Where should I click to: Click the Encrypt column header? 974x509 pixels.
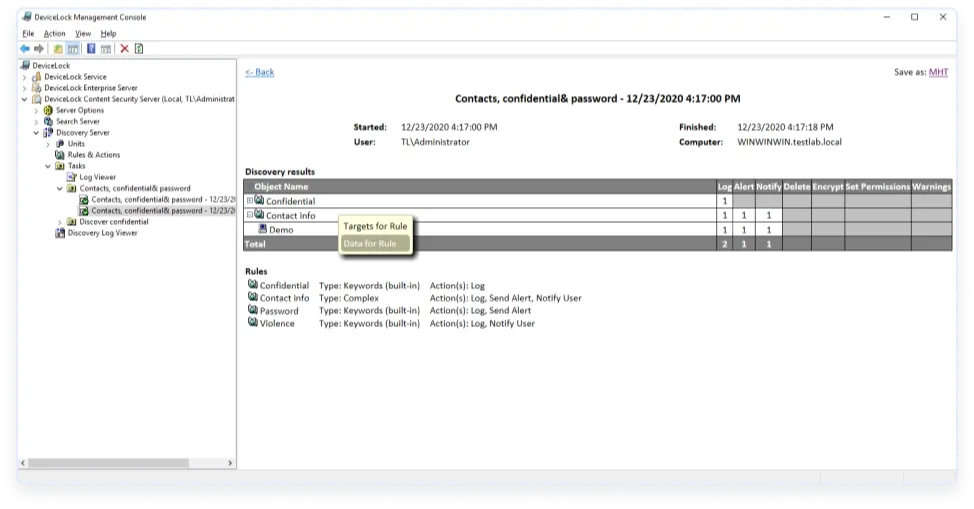pyautogui.click(x=828, y=186)
